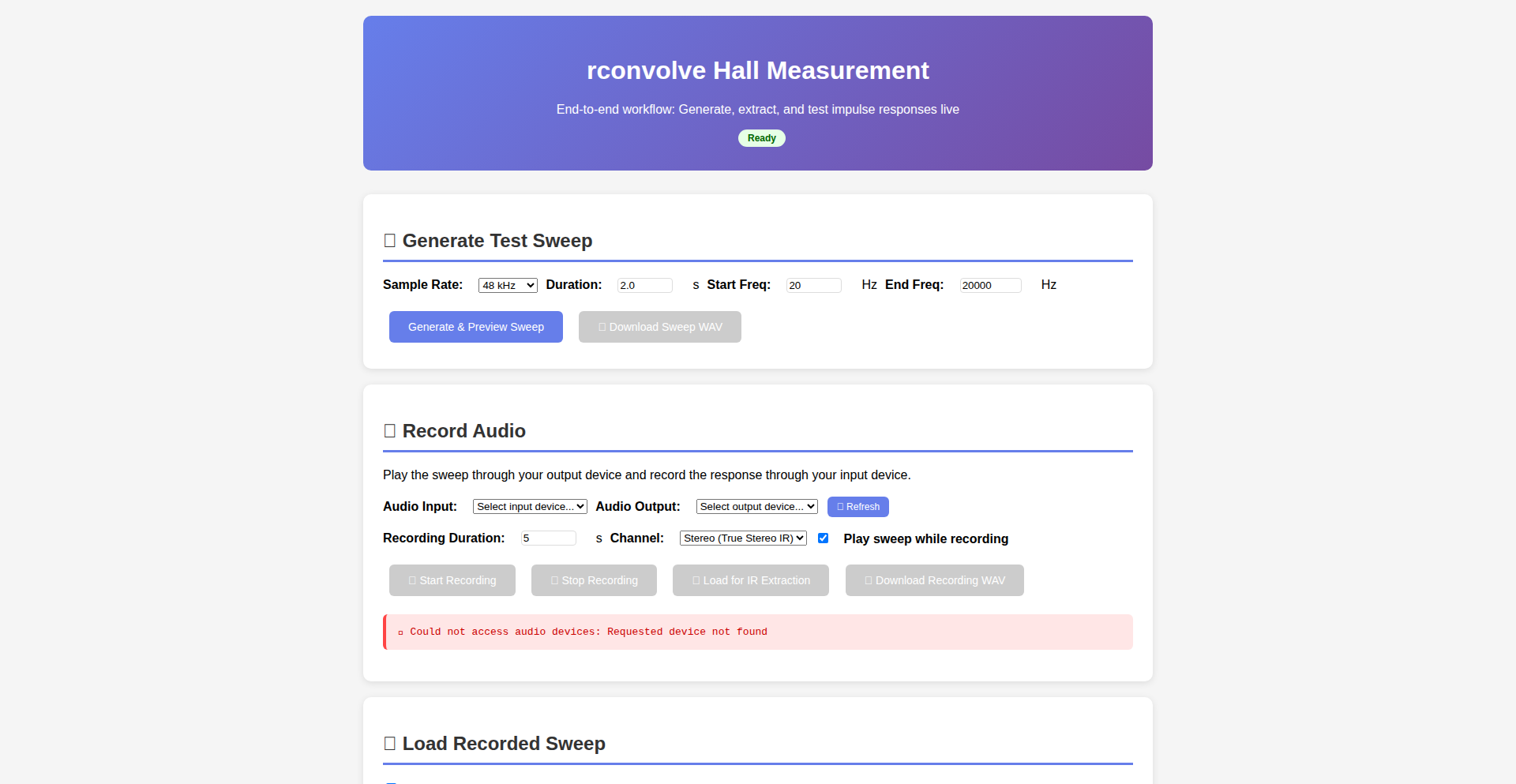The image size is (1516, 784).
Task: Open the Audio Input device selector
Action: click(529, 506)
